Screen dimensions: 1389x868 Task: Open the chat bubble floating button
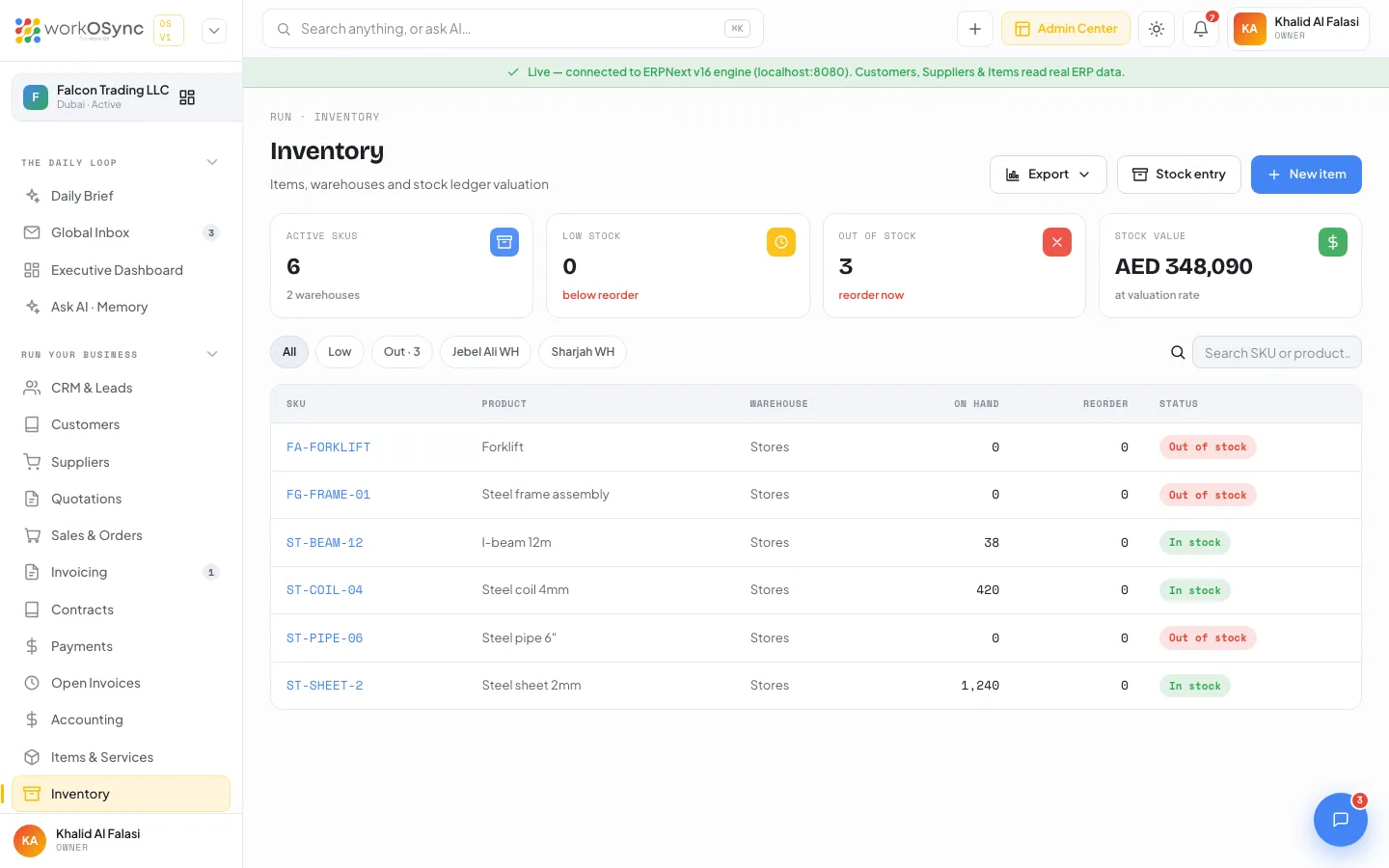coord(1341,820)
